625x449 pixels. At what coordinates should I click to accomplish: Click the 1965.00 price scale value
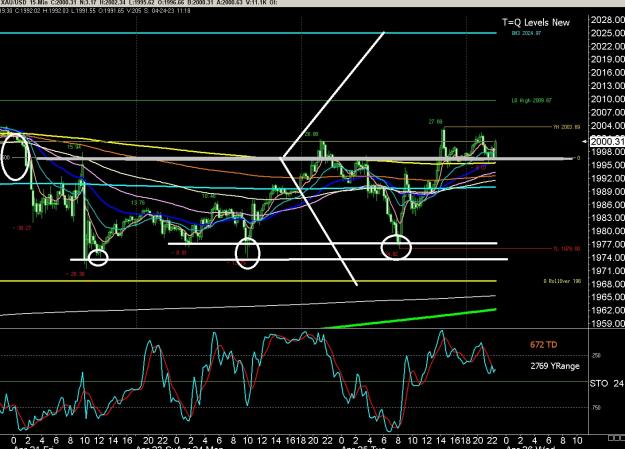point(607,297)
